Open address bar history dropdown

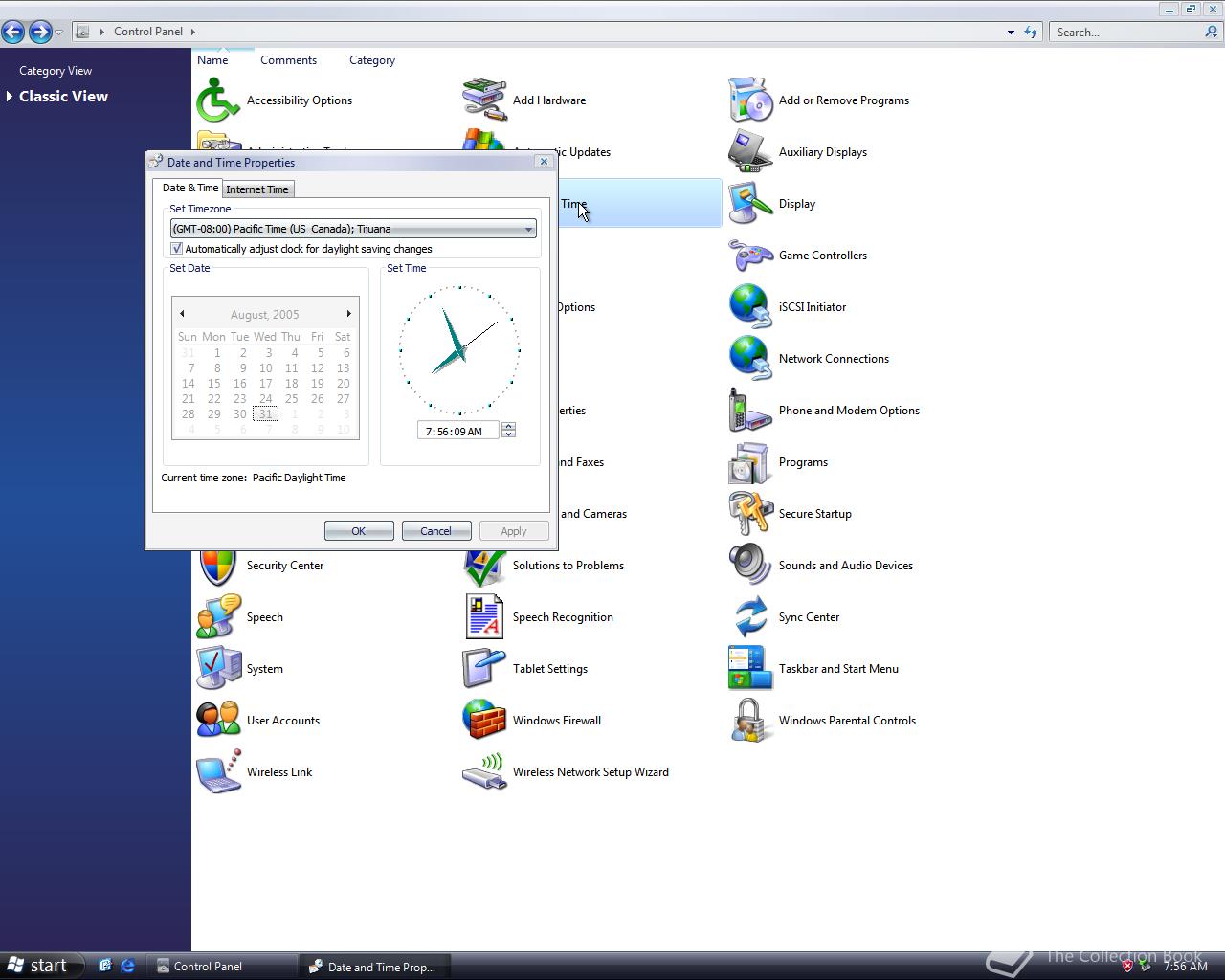[x=1011, y=32]
